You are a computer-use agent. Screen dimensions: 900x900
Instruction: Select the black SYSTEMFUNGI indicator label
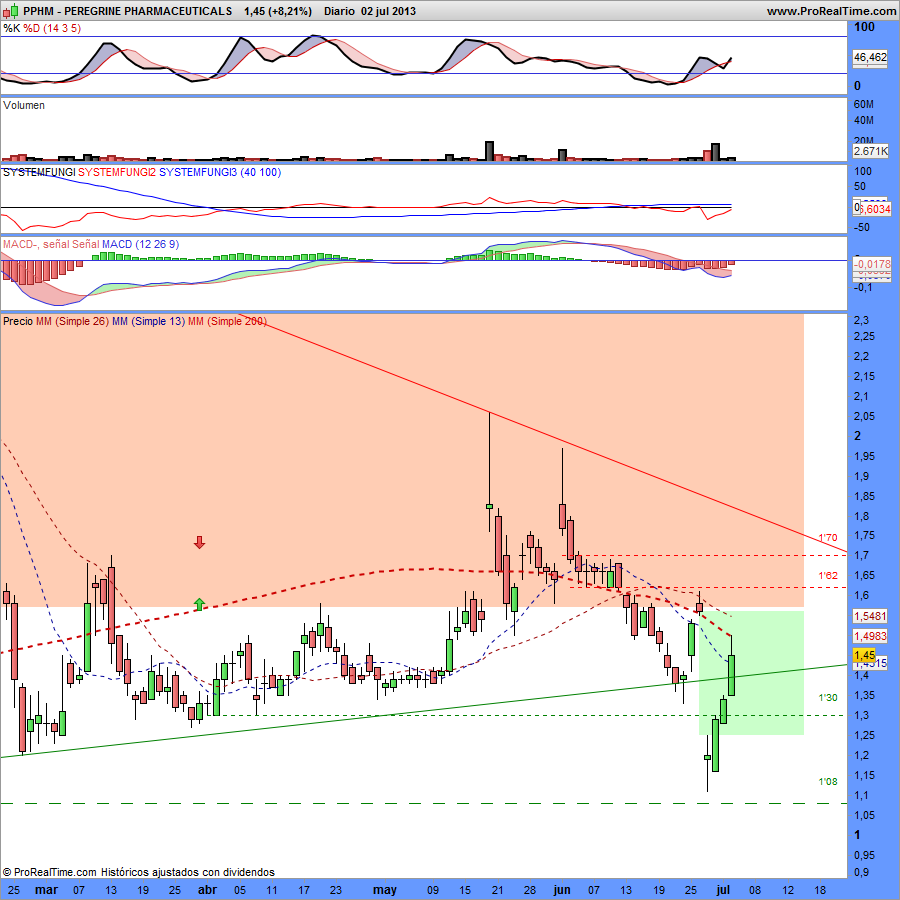pyautogui.click(x=39, y=172)
